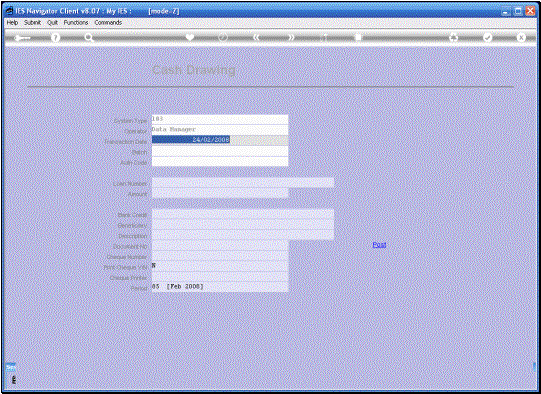Open the question mark help icon
This screenshot has height=394, width=541.
coord(56,38)
